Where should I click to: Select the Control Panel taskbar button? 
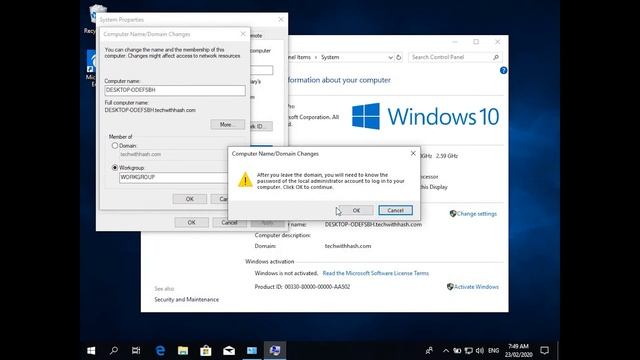(x=252, y=350)
